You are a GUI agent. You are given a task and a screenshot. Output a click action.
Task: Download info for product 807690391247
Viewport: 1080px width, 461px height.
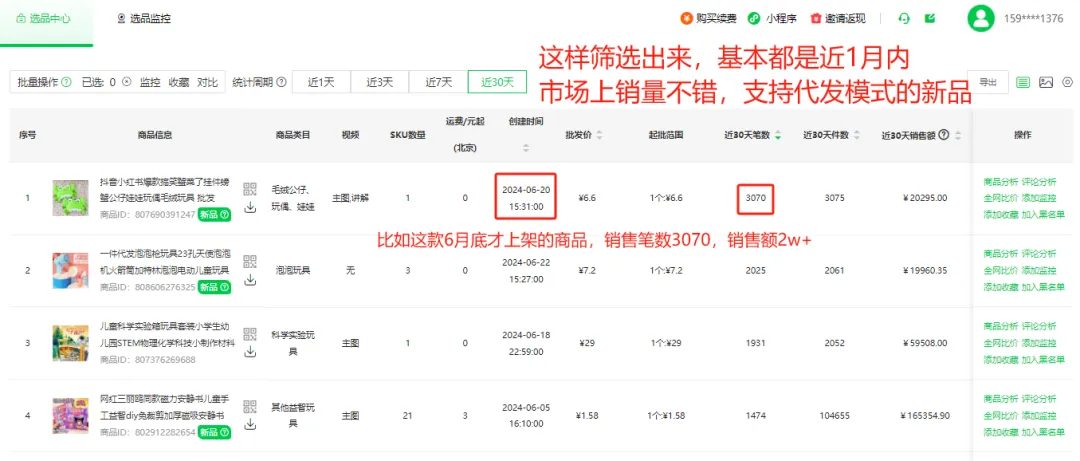point(250,207)
